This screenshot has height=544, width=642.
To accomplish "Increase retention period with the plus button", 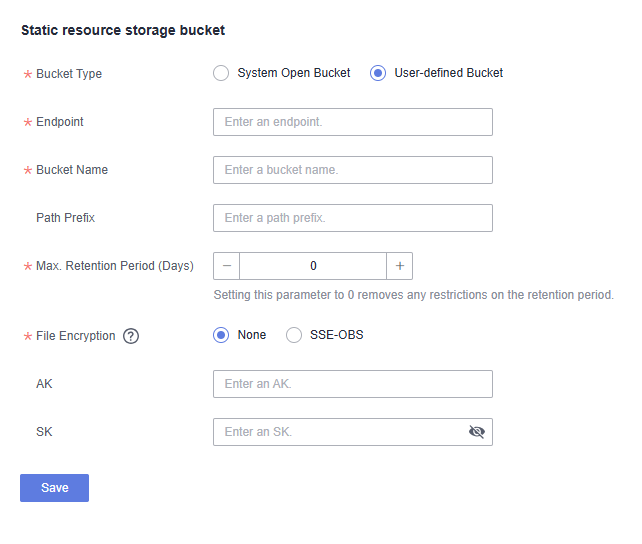I will pyautogui.click(x=399, y=266).
